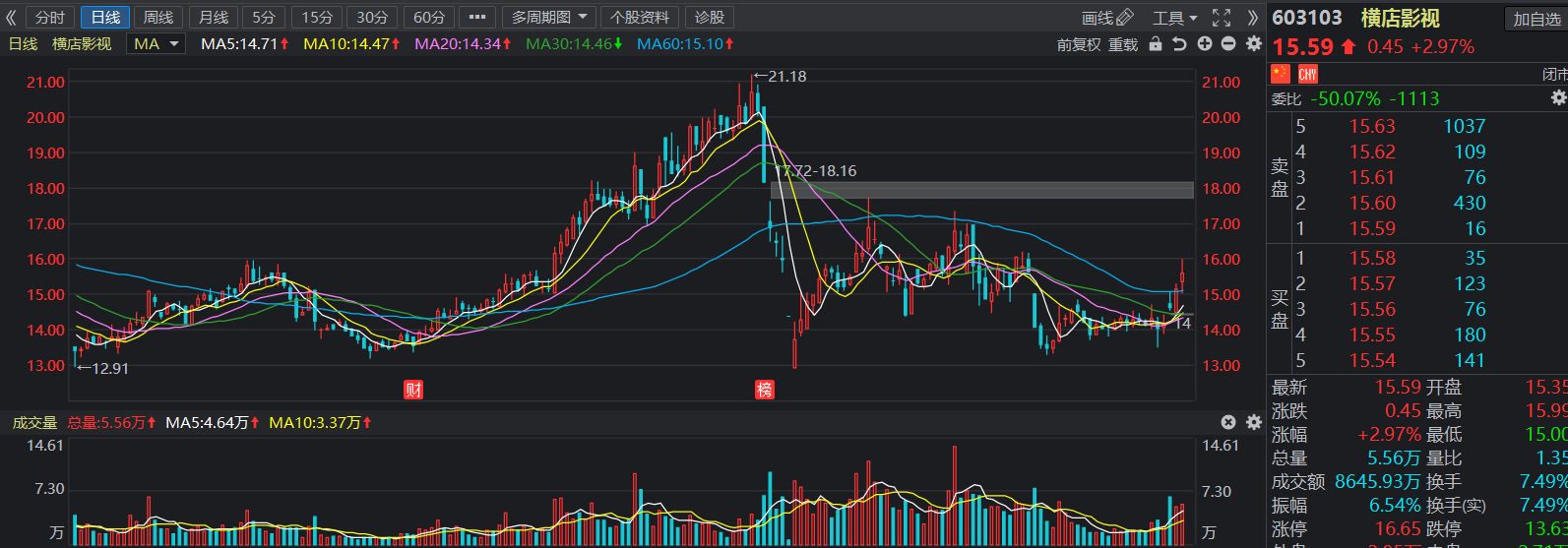Viewport: 1568px width, 548px height.
Task: Switch to 分时 intraday chart tab
Action: click(50, 18)
